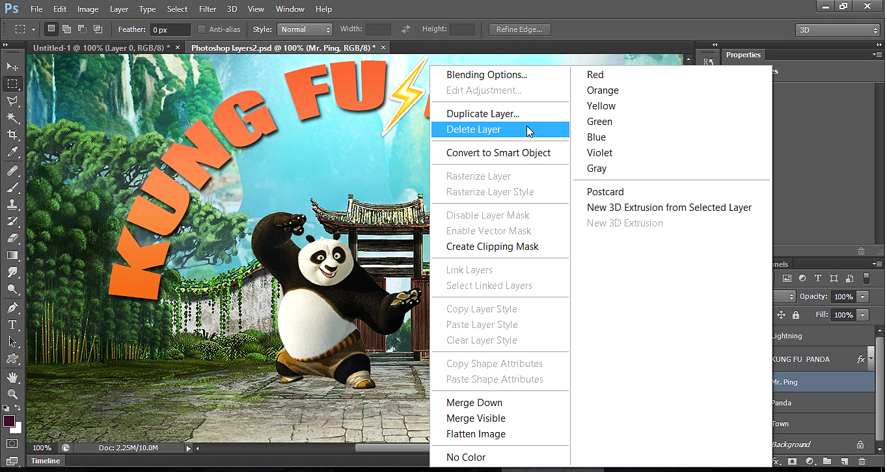Click Create adjustment layer button
The height and width of the screenshot is (473, 887).
point(810,462)
